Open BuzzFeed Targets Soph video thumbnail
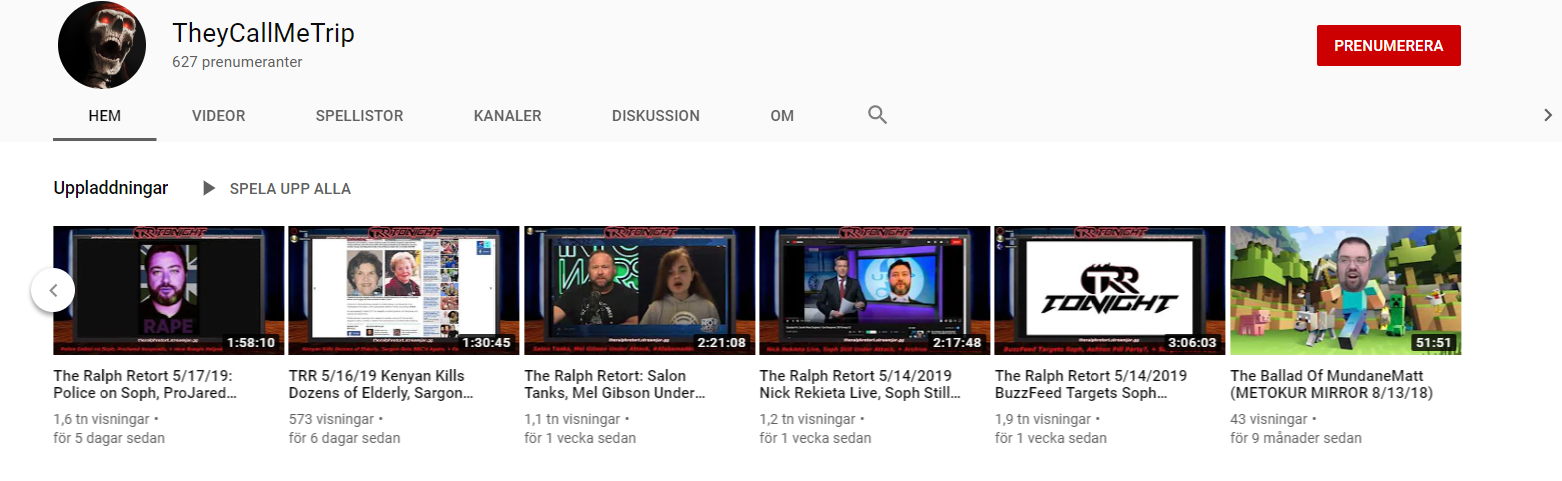Screen dimensions: 1562x481 tap(1110, 290)
